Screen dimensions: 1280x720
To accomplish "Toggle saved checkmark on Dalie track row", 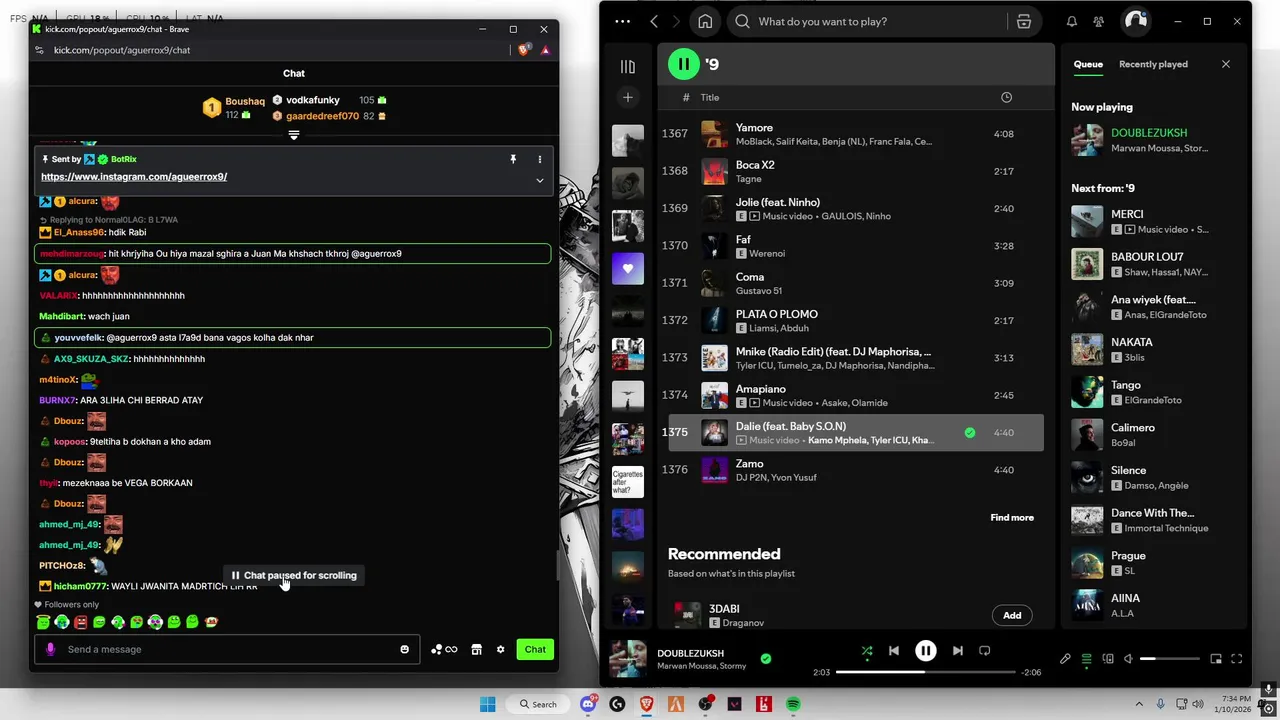I will pyautogui.click(x=969, y=433).
